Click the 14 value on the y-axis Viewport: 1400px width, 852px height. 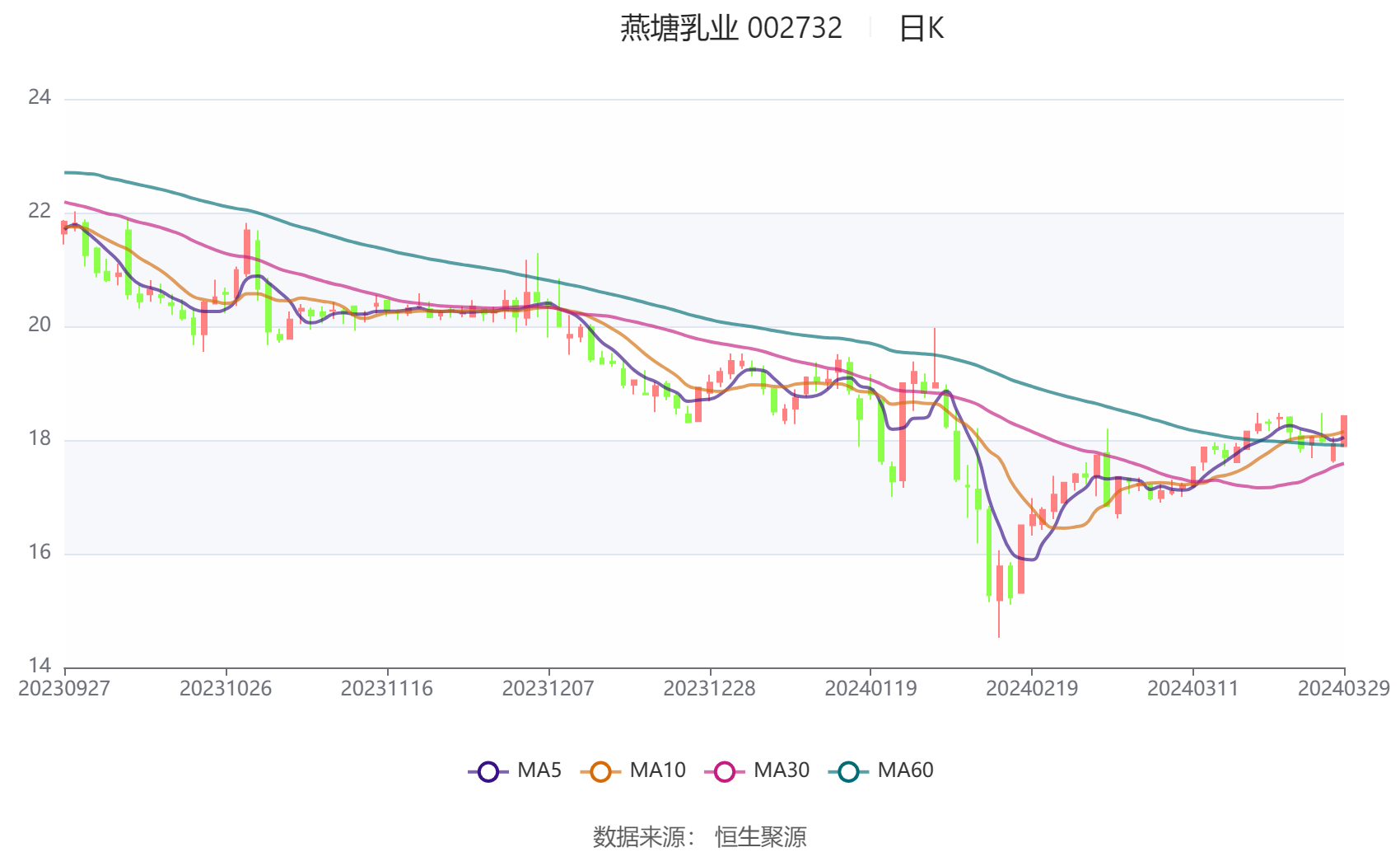(40, 665)
